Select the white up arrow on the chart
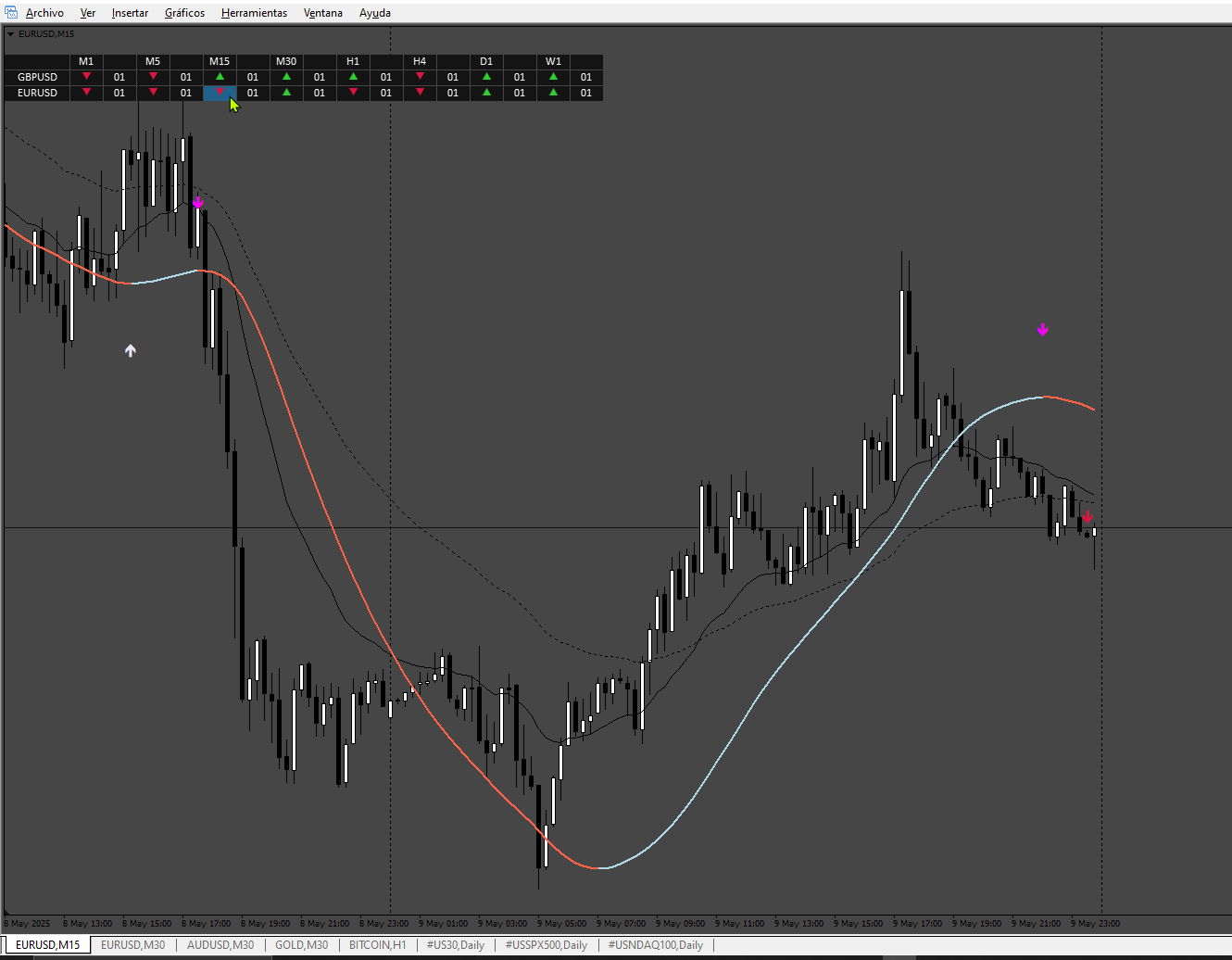Viewport: 1232px width, 960px height. click(131, 350)
